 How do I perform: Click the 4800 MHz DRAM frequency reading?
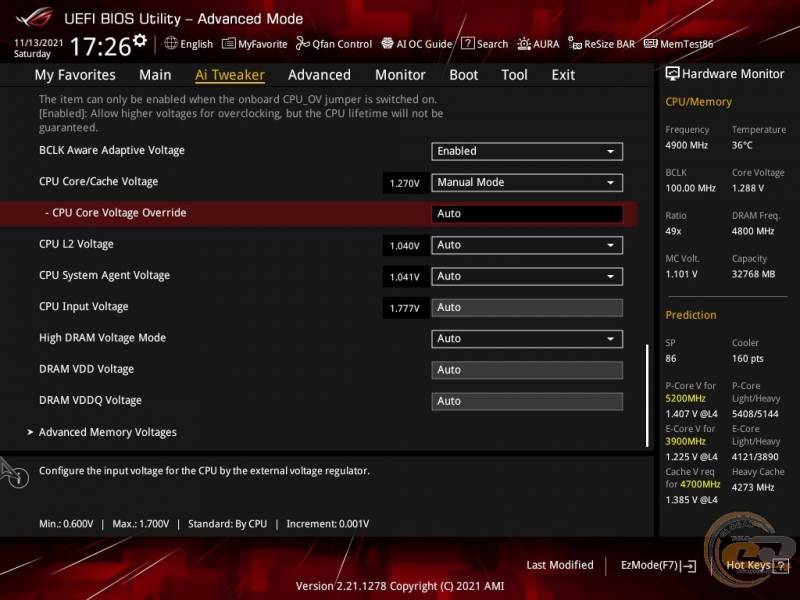point(753,231)
